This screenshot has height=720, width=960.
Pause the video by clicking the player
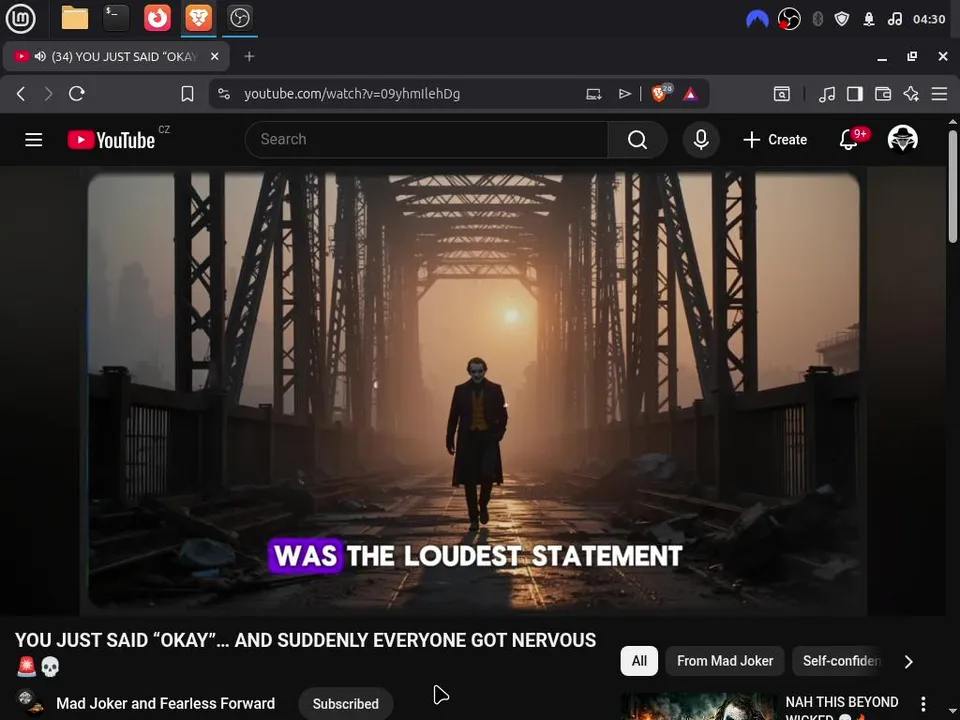tap(473, 392)
